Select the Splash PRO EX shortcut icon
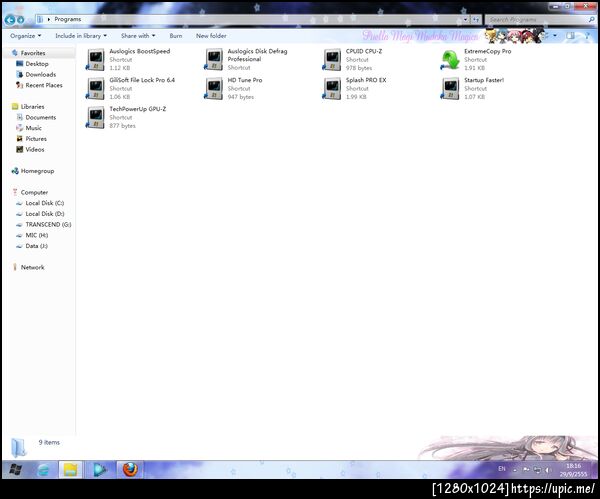The image size is (600, 499). [x=332, y=88]
